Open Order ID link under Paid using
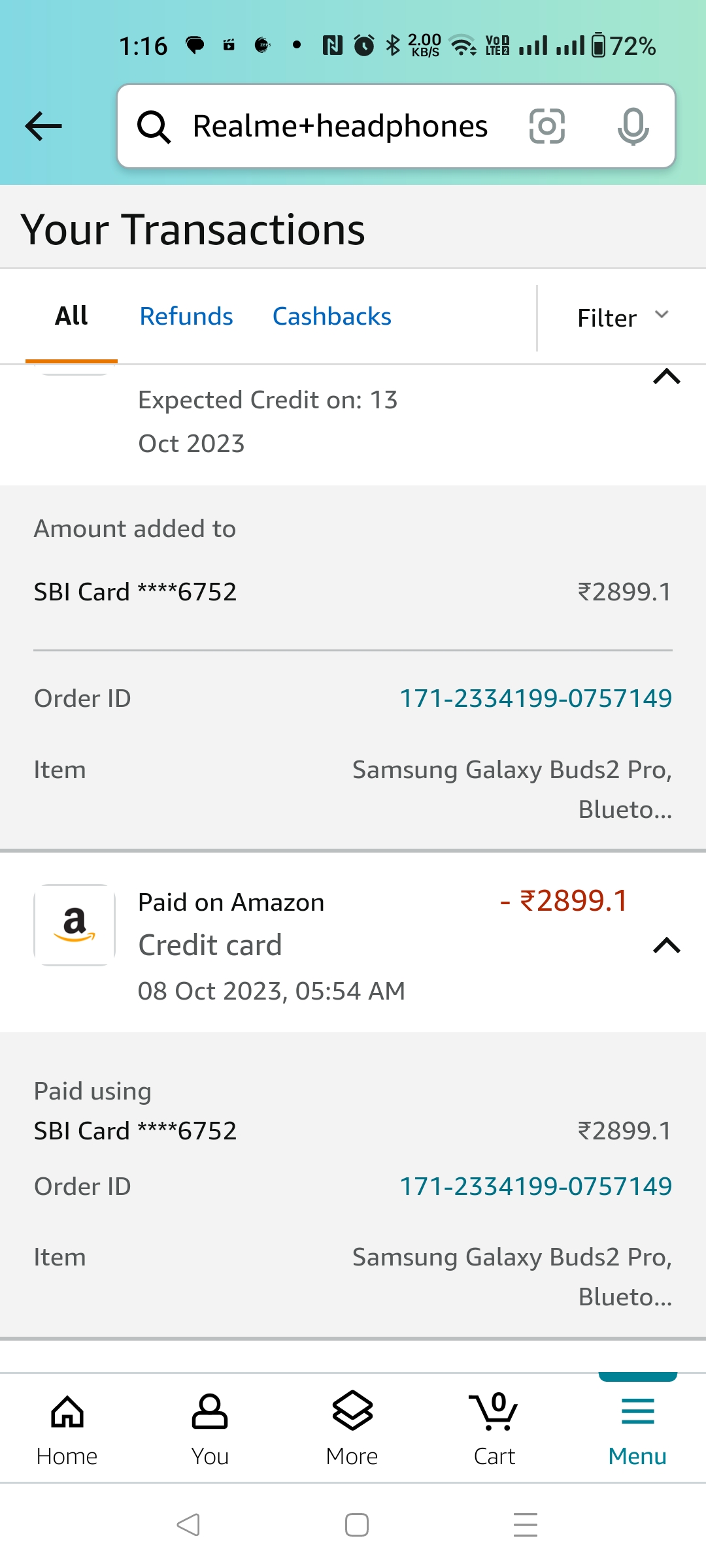 coord(535,1186)
